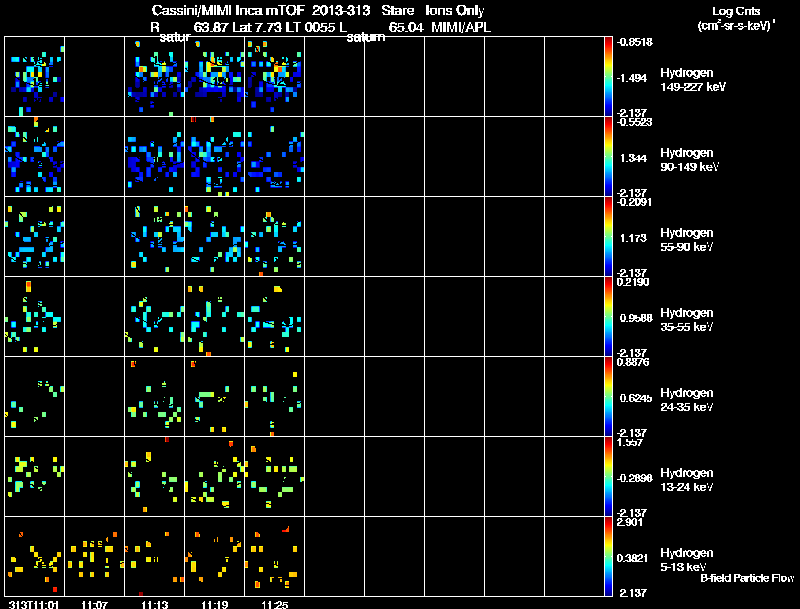Focus the 5-13 keV panel at 11:25
Screen dimensions: 800x609
coord(274,556)
